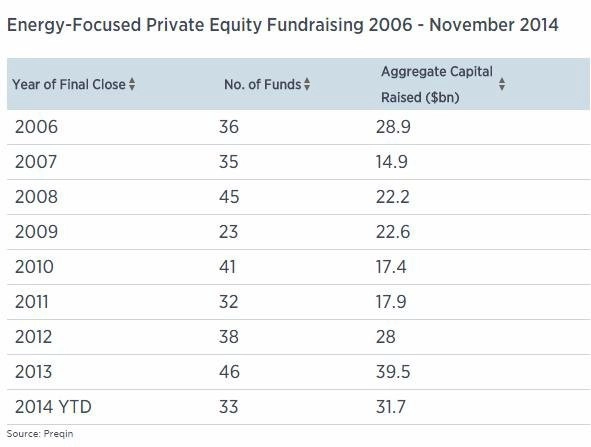Click the 2013 capital value 39.5
The image size is (591, 447).
click(x=393, y=372)
